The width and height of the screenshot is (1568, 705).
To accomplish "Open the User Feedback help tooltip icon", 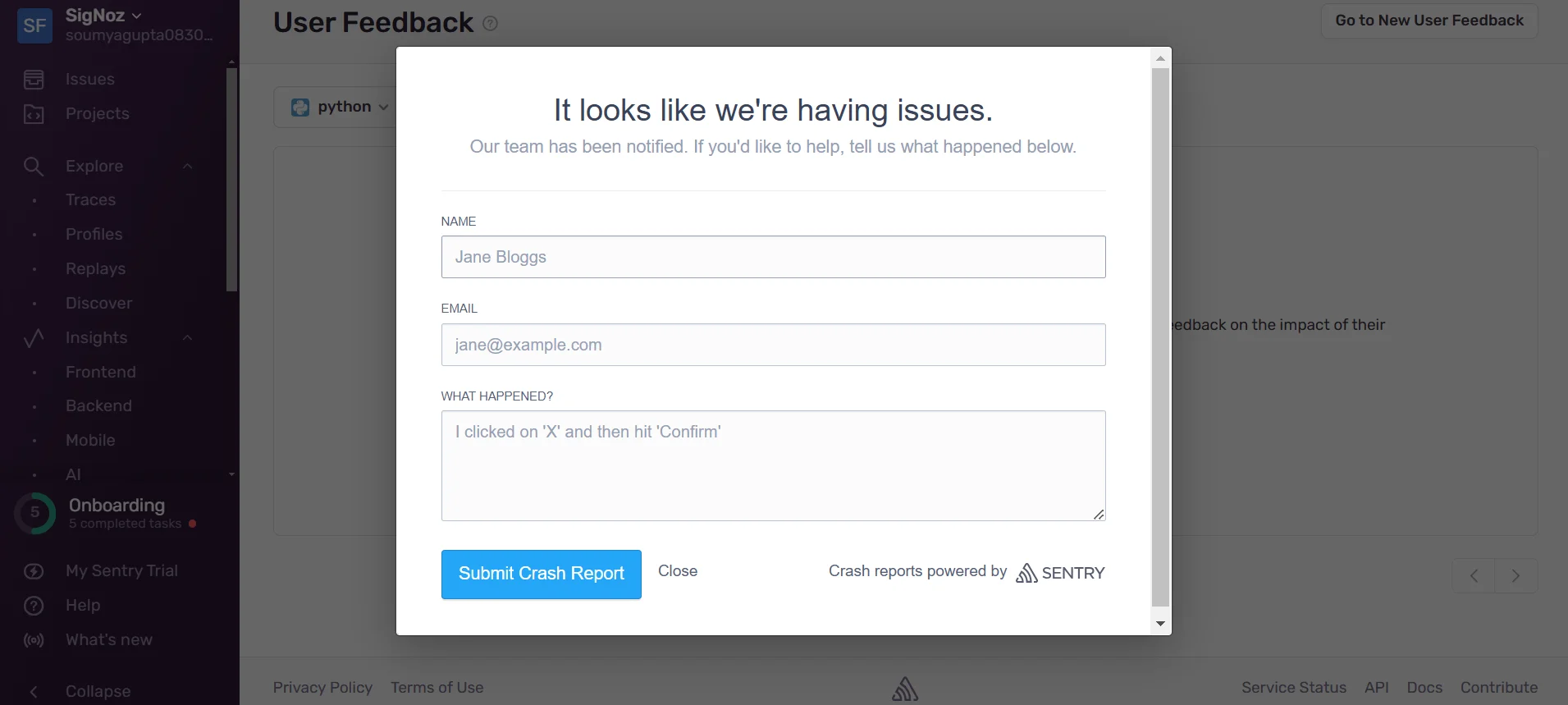I will coord(489,23).
